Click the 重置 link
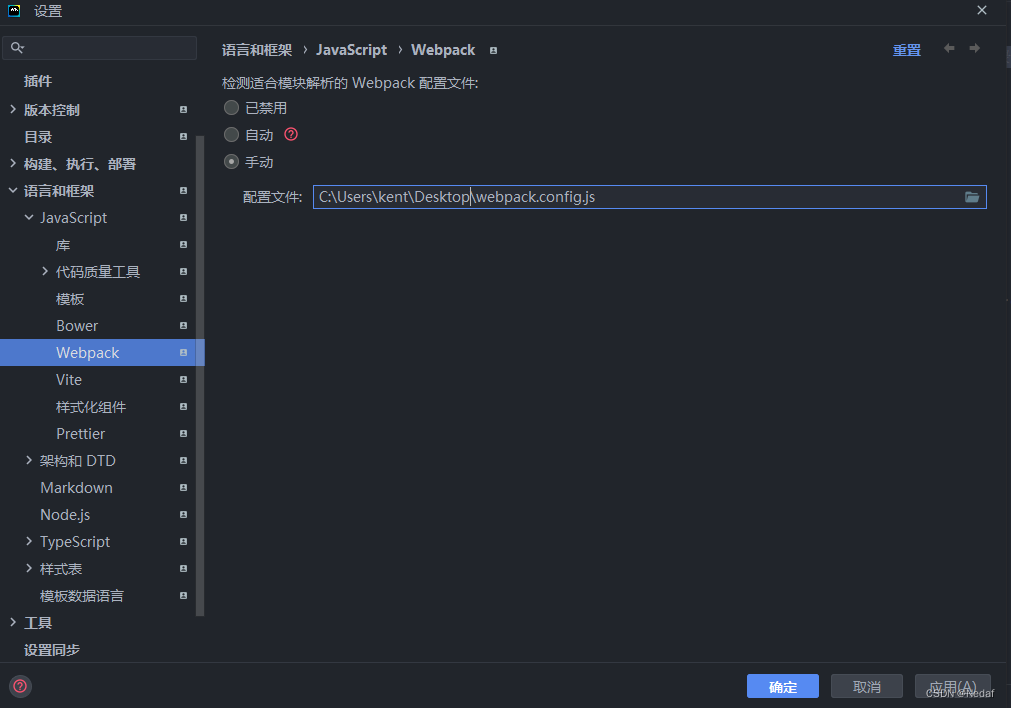 coord(906,49)
